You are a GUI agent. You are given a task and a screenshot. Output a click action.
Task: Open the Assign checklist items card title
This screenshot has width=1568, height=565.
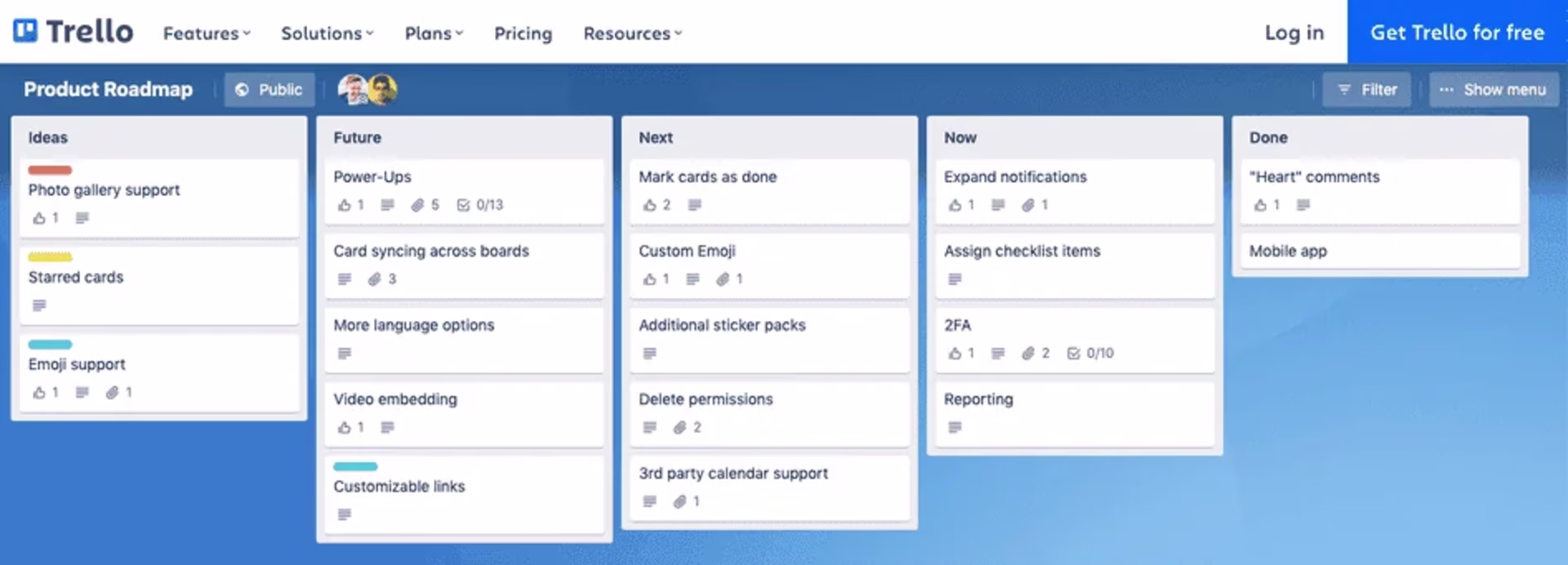point(1022,251)
